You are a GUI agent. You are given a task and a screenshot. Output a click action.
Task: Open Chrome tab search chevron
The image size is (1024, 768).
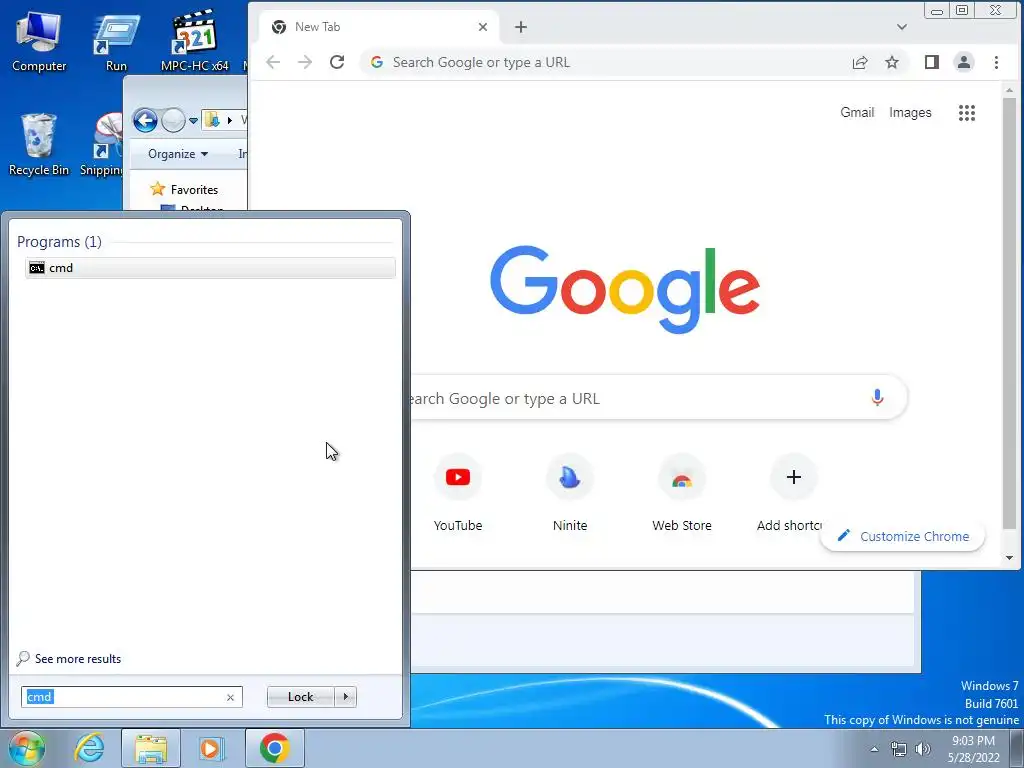point(902,27)
